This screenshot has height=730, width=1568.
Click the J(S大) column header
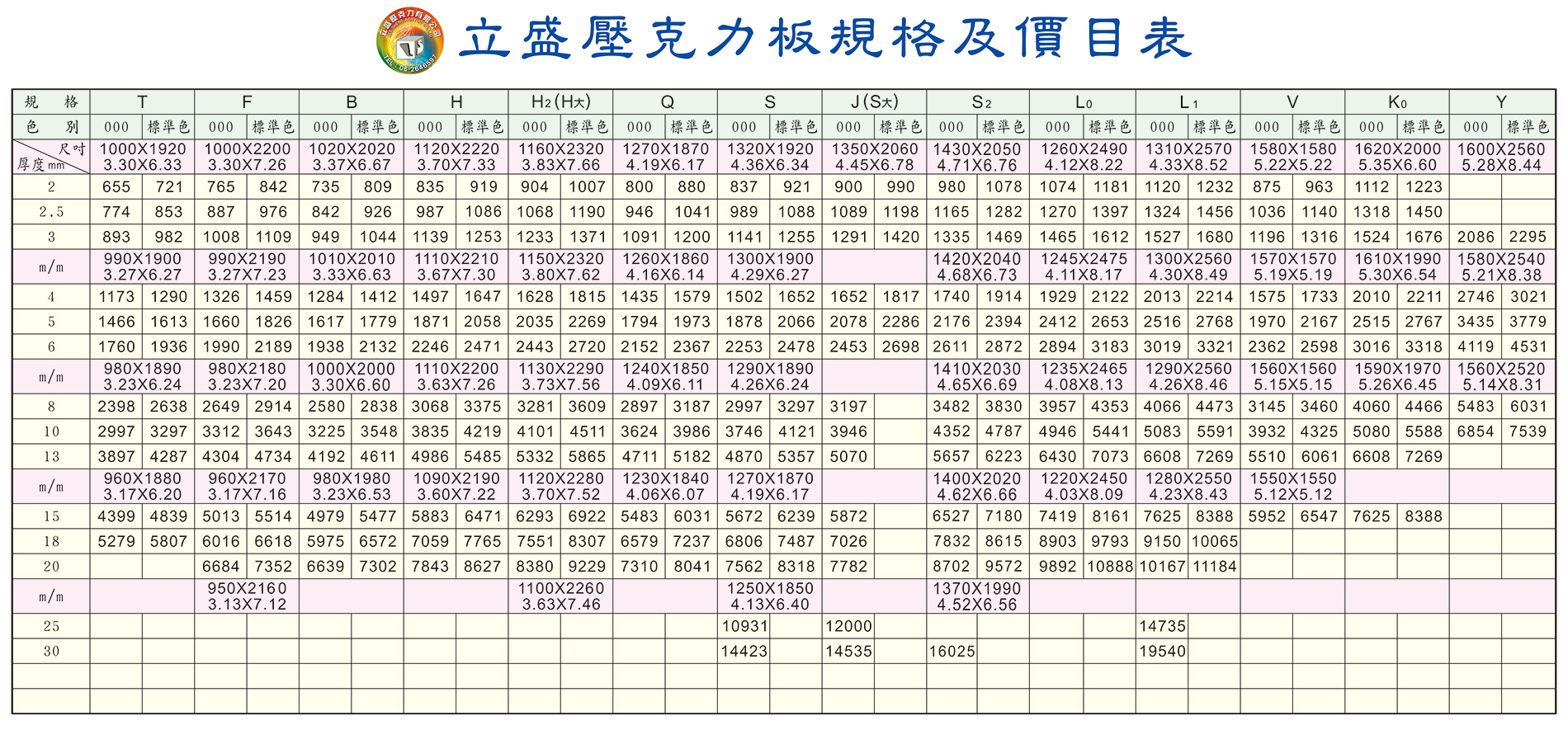coord(874,101)
